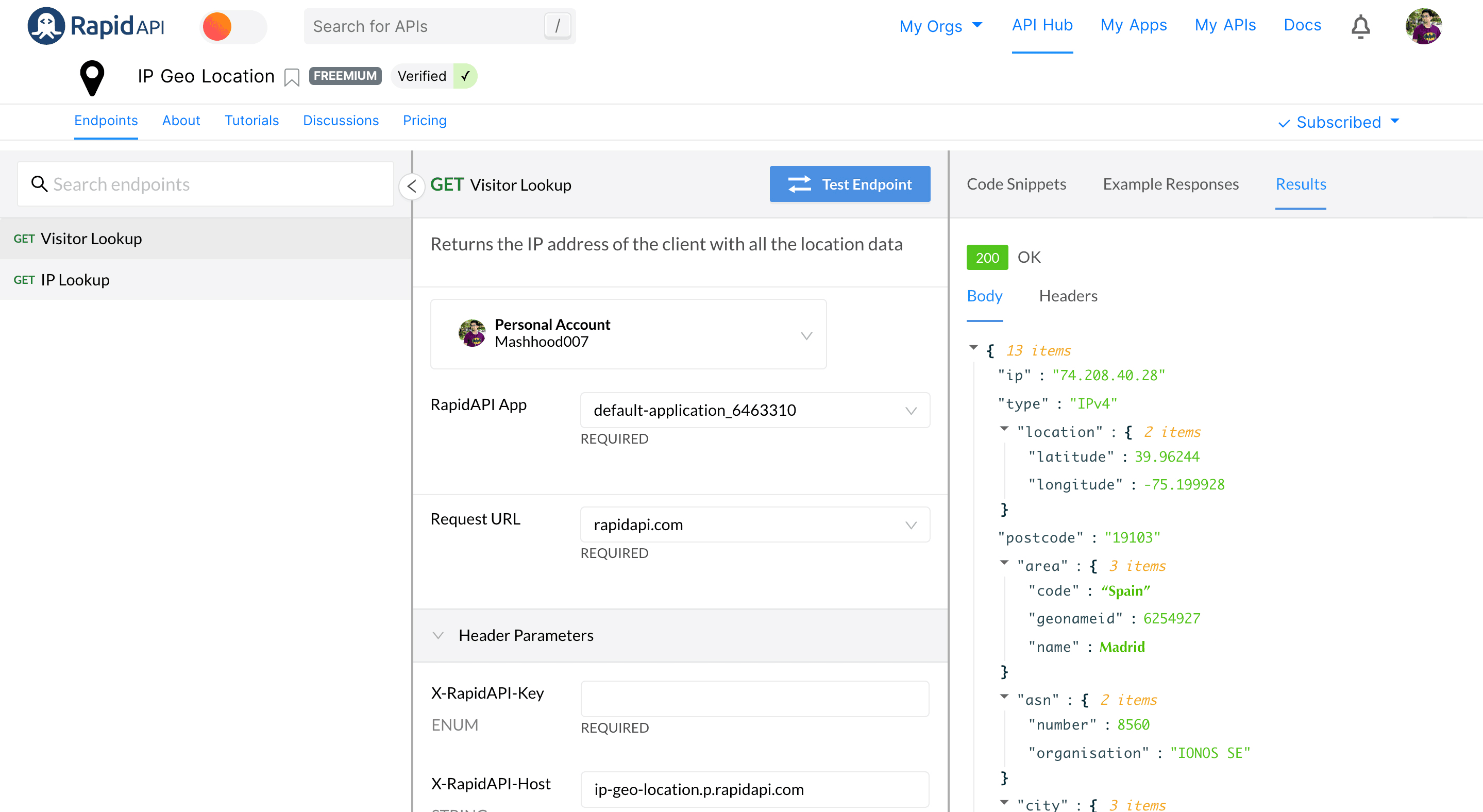Click the IP Geo Location pin icon
Image resolution: width=1483 pixels, height=812 pixels.
click(x=92, y=78)
